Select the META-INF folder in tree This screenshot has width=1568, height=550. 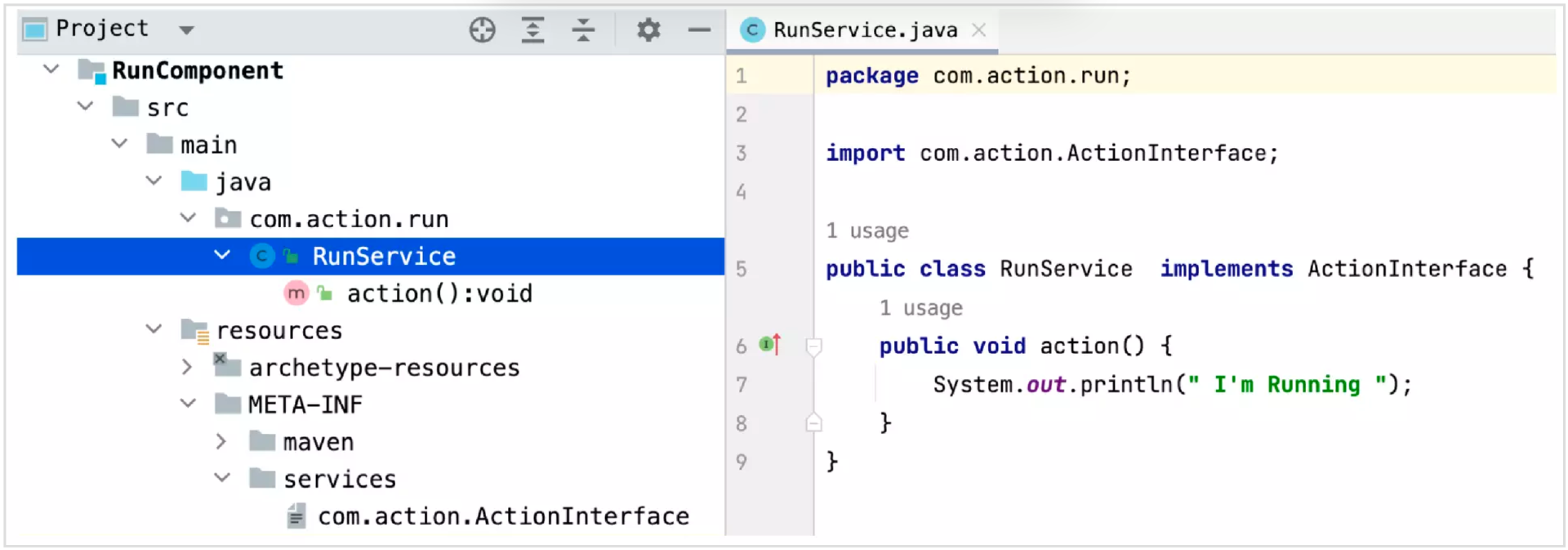click(x=305, y=405)
